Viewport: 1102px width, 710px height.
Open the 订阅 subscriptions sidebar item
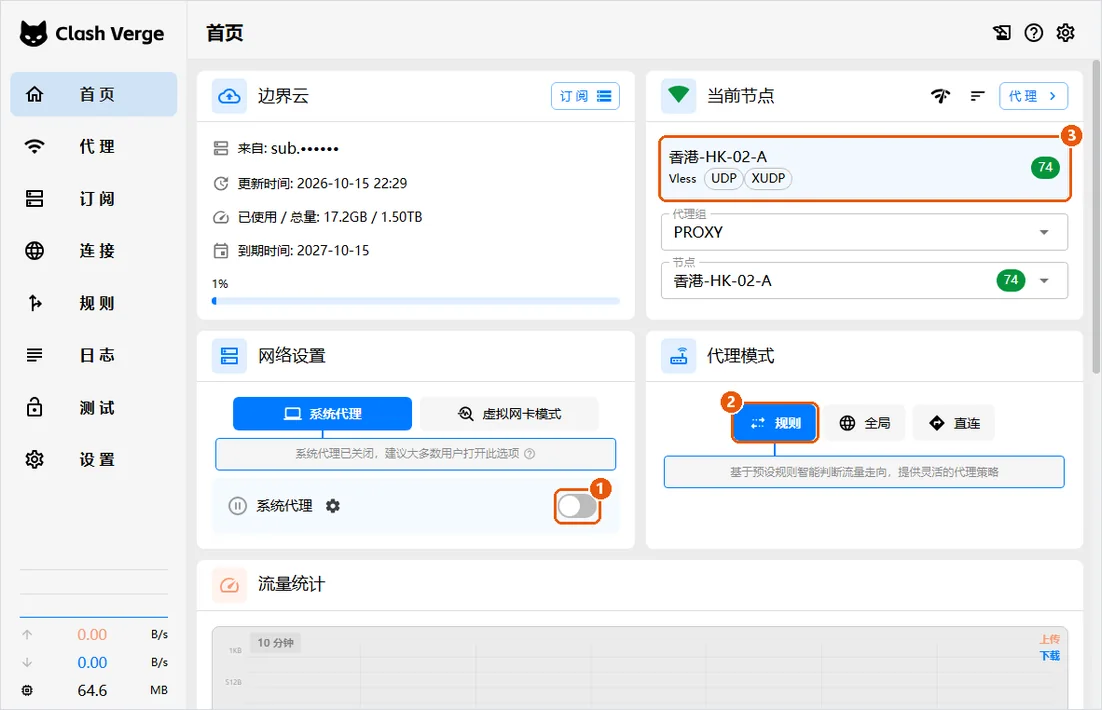[93, 198]
